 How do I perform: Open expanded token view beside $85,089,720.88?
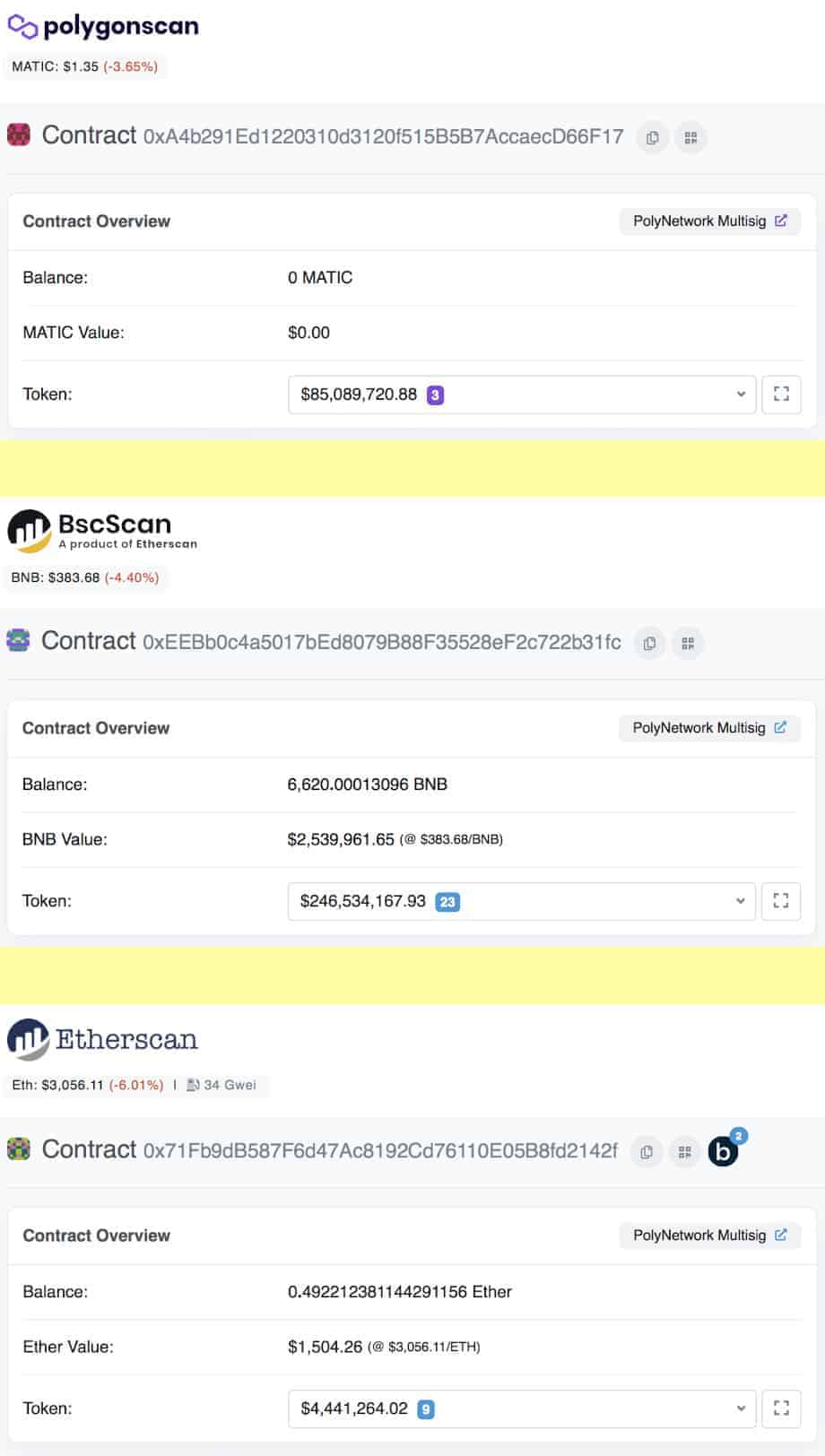pos(781,394)
